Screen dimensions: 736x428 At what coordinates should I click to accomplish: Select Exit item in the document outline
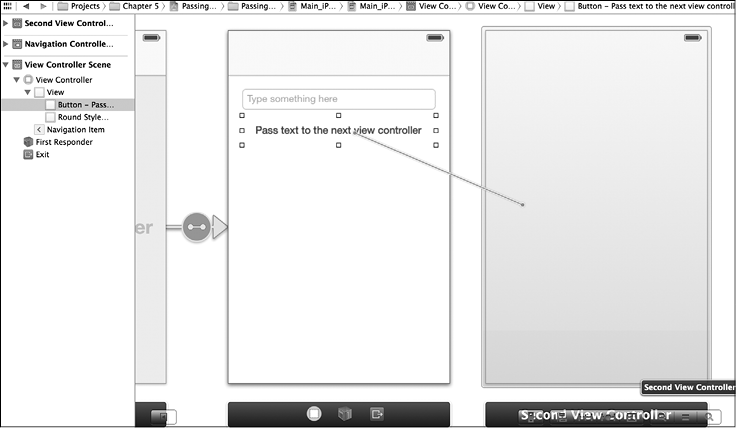click(x=42, y=155)
